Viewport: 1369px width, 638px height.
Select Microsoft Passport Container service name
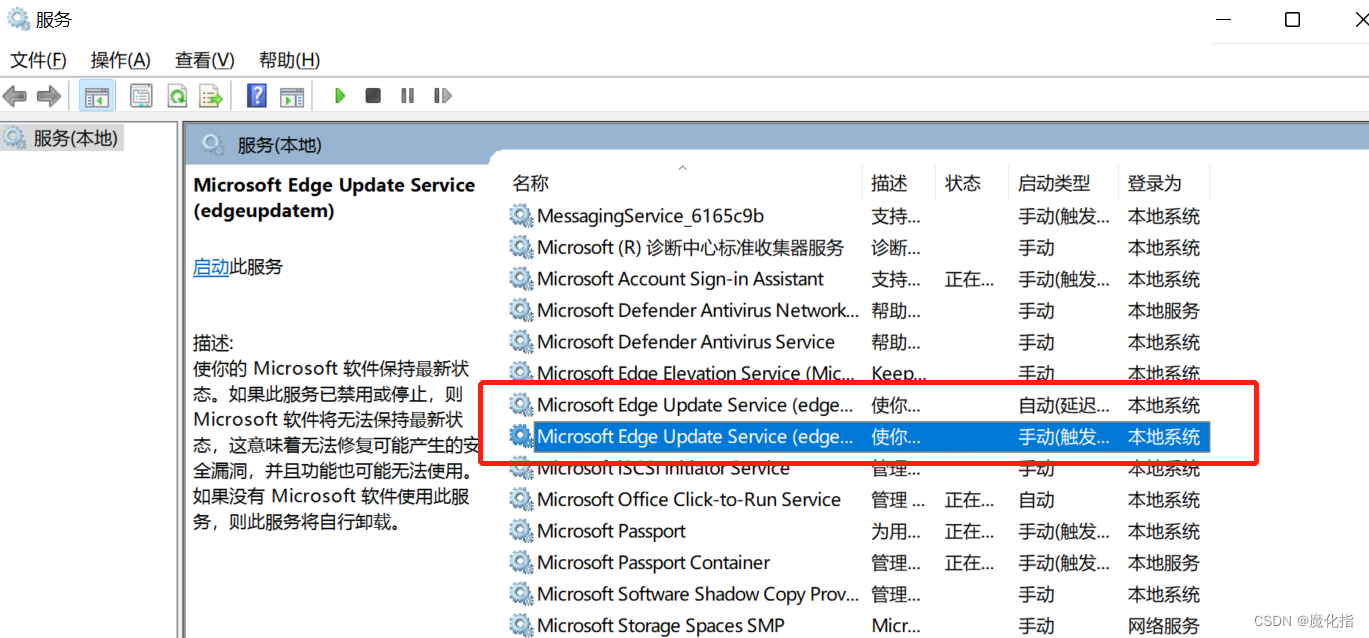point(654,562)
